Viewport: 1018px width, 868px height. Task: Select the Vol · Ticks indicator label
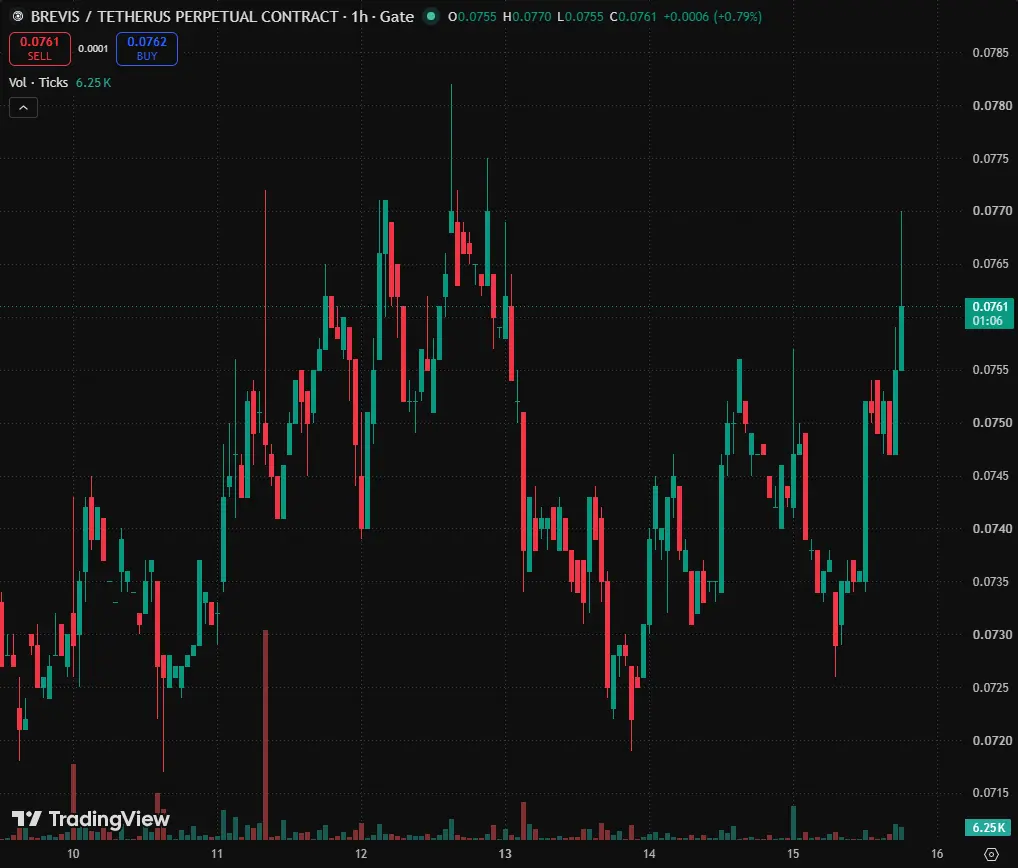pyautogui.click(x=38, y=82)
